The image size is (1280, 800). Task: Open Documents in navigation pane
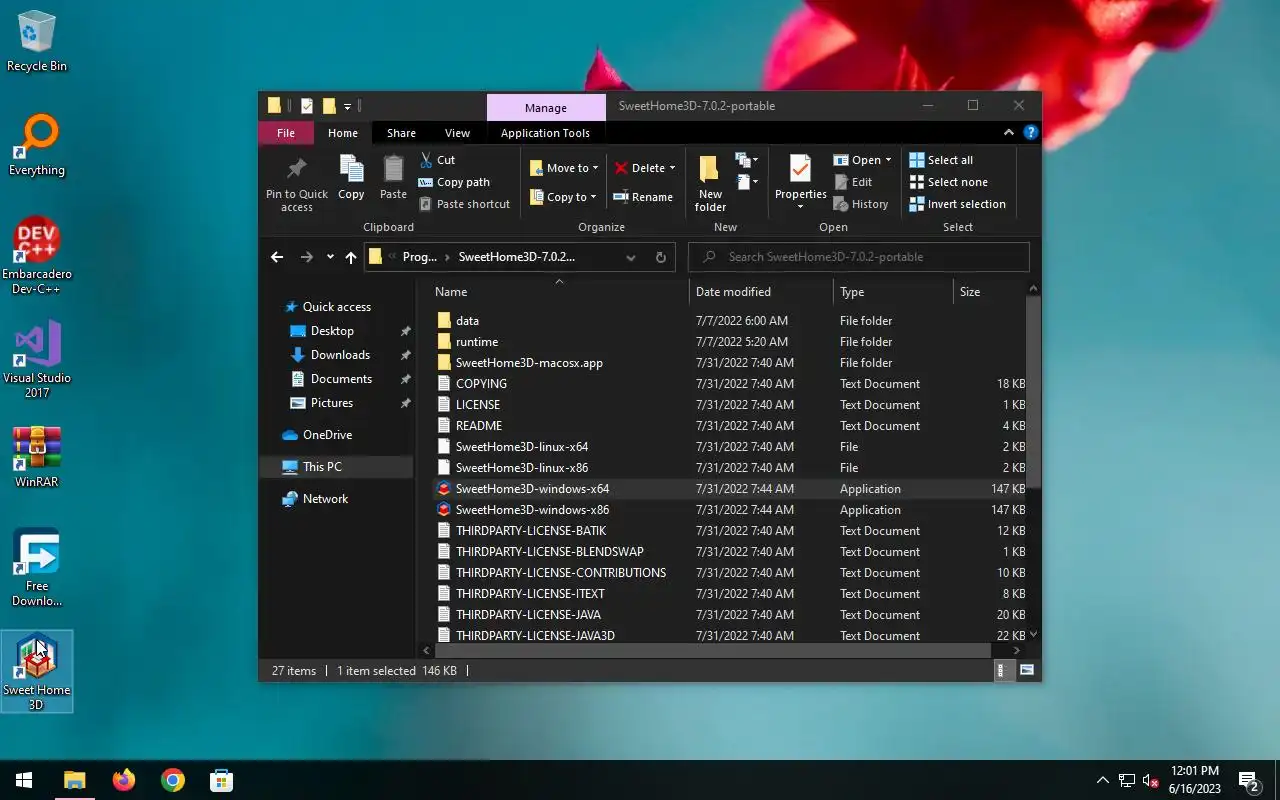point(341,379)
